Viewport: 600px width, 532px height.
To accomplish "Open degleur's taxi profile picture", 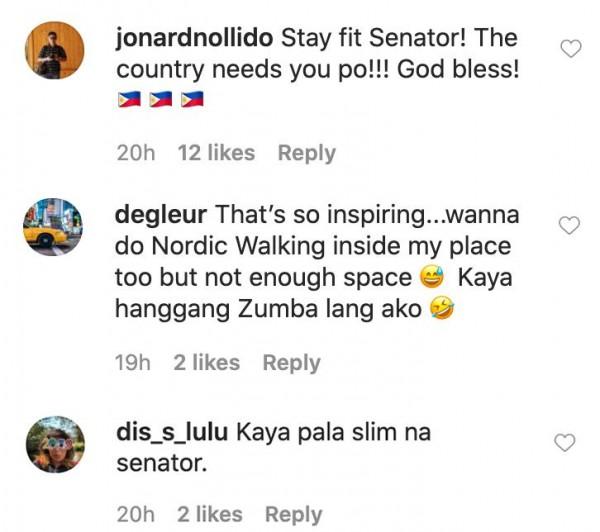I will pos(53,227).
